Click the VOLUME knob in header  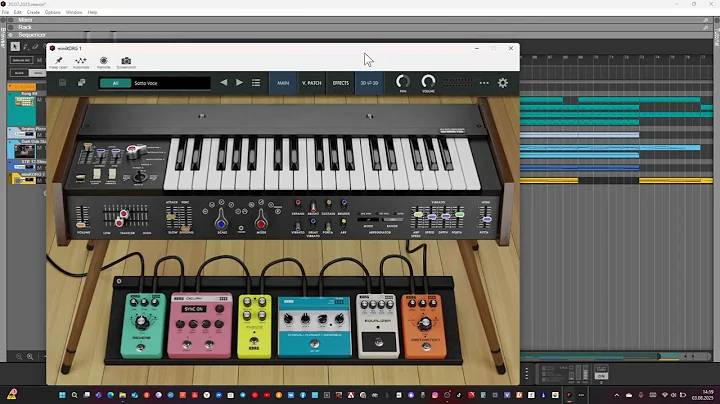428,82
